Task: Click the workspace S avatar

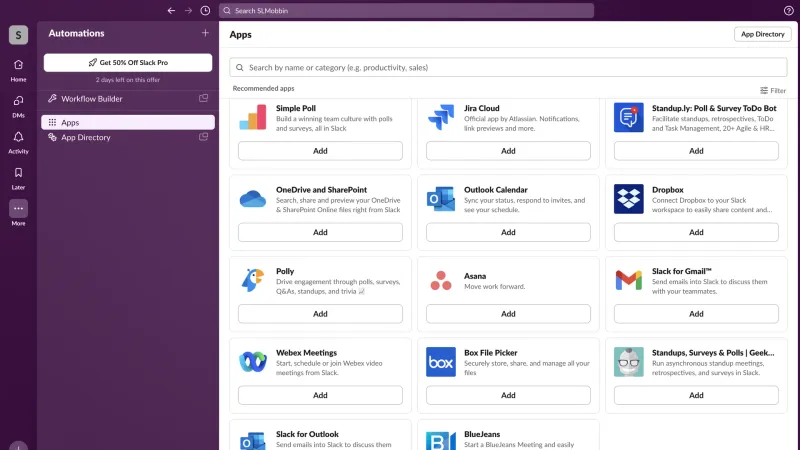Action: 18,35
